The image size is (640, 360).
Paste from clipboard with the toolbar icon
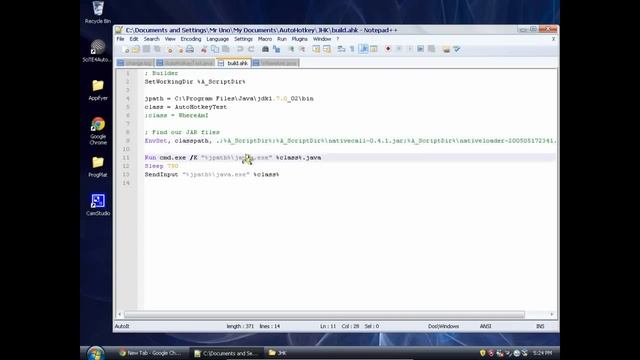(x=226, y=49)
